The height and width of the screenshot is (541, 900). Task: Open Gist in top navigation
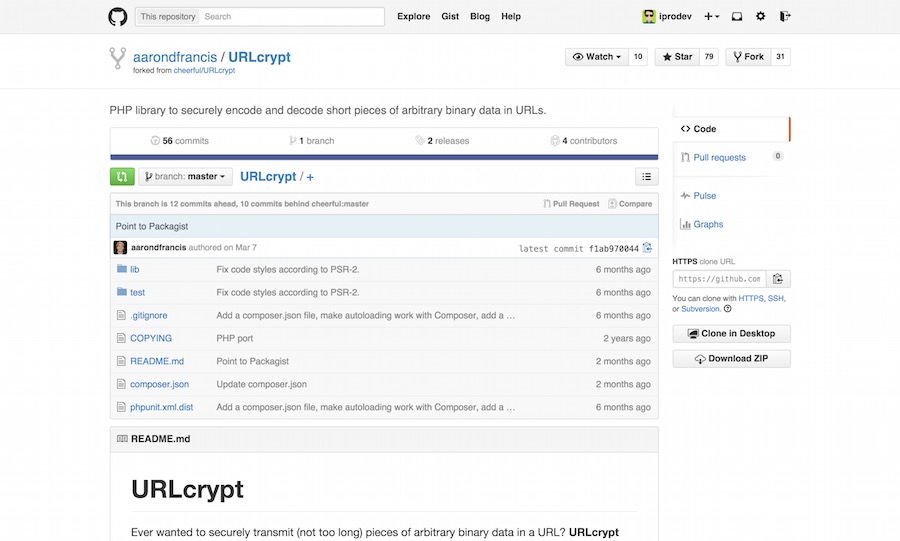450,17
